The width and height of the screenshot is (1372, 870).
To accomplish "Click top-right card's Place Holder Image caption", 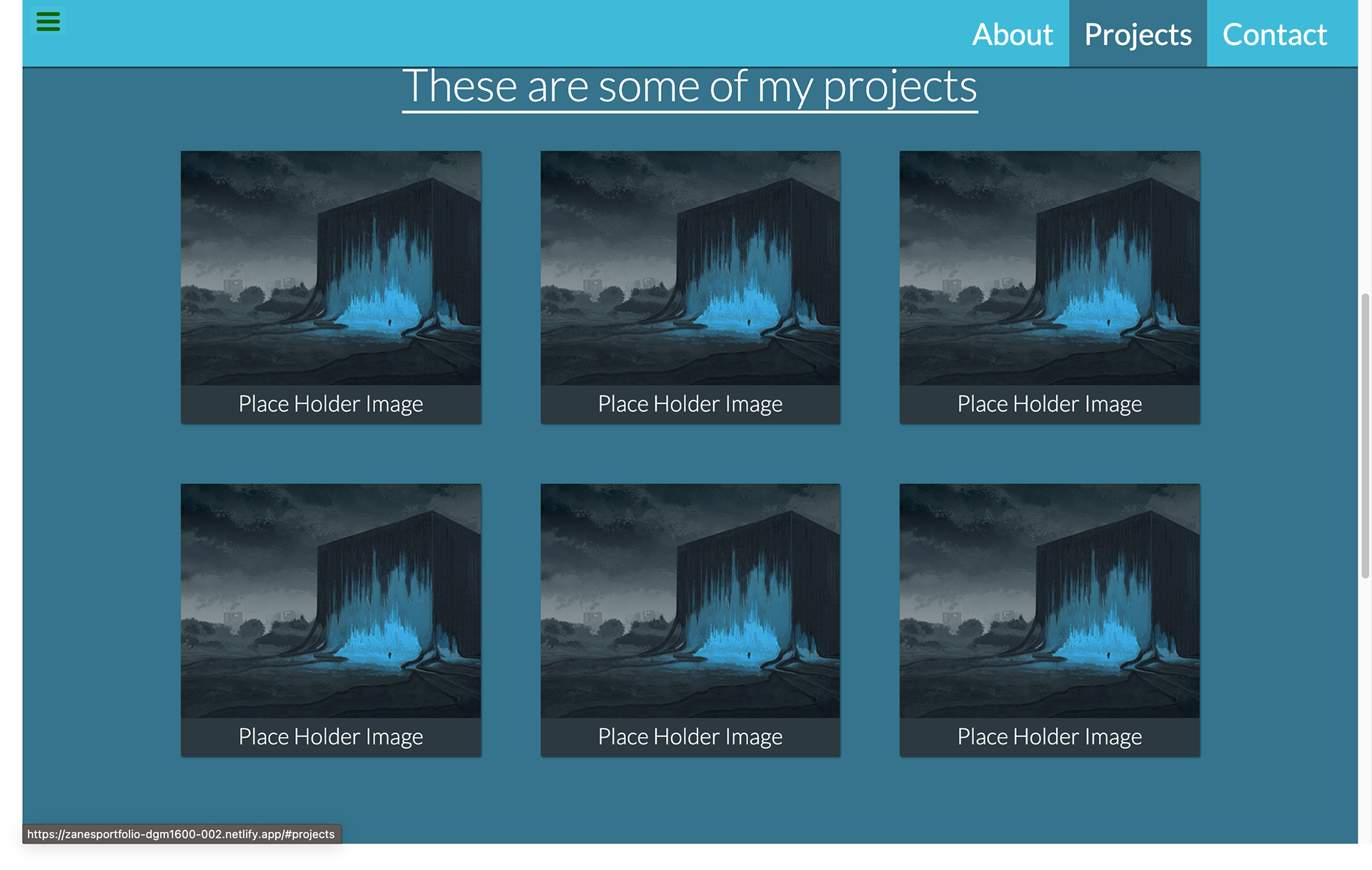I will 1050,404.
